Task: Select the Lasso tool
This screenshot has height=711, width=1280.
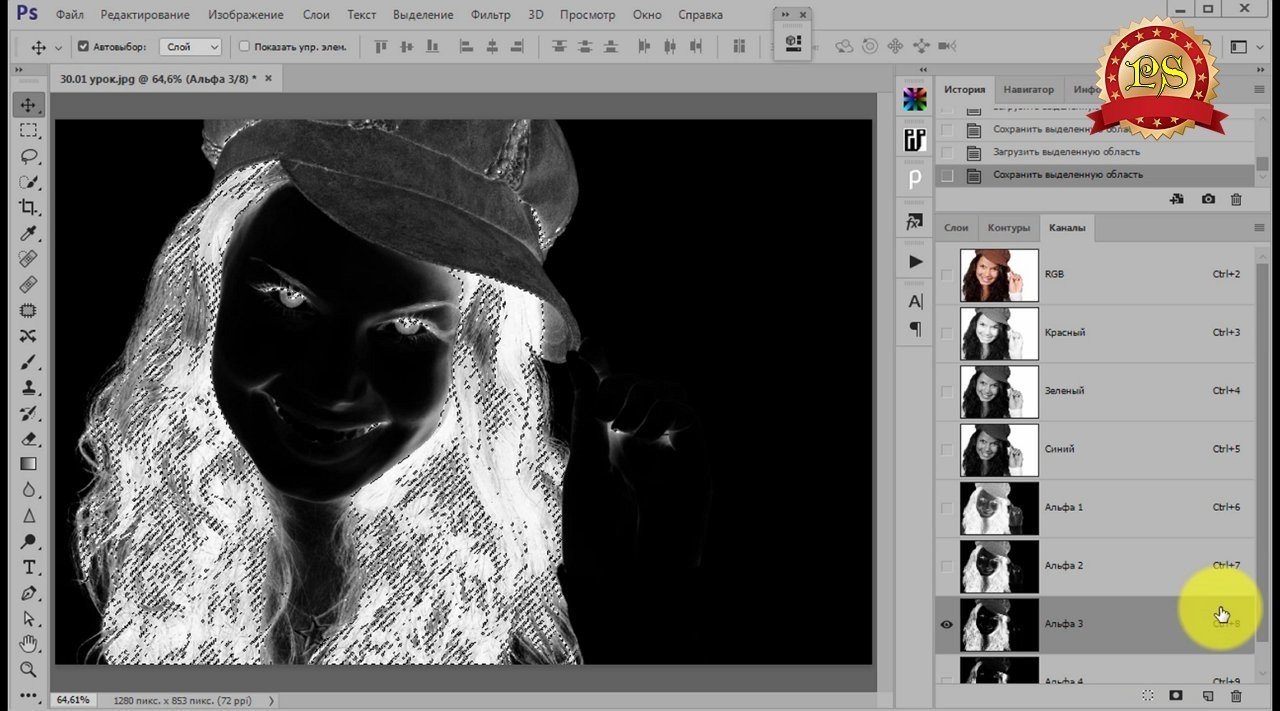Action: point(29,156)
